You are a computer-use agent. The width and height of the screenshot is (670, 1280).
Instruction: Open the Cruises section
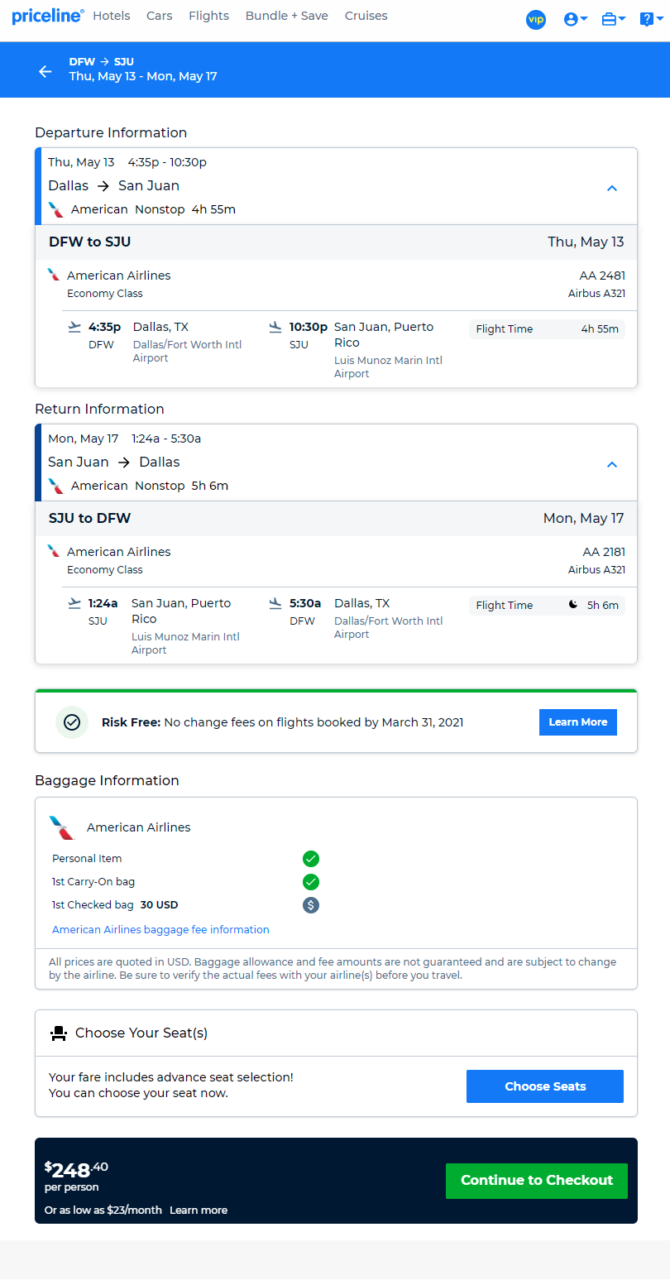coord(366,16)
